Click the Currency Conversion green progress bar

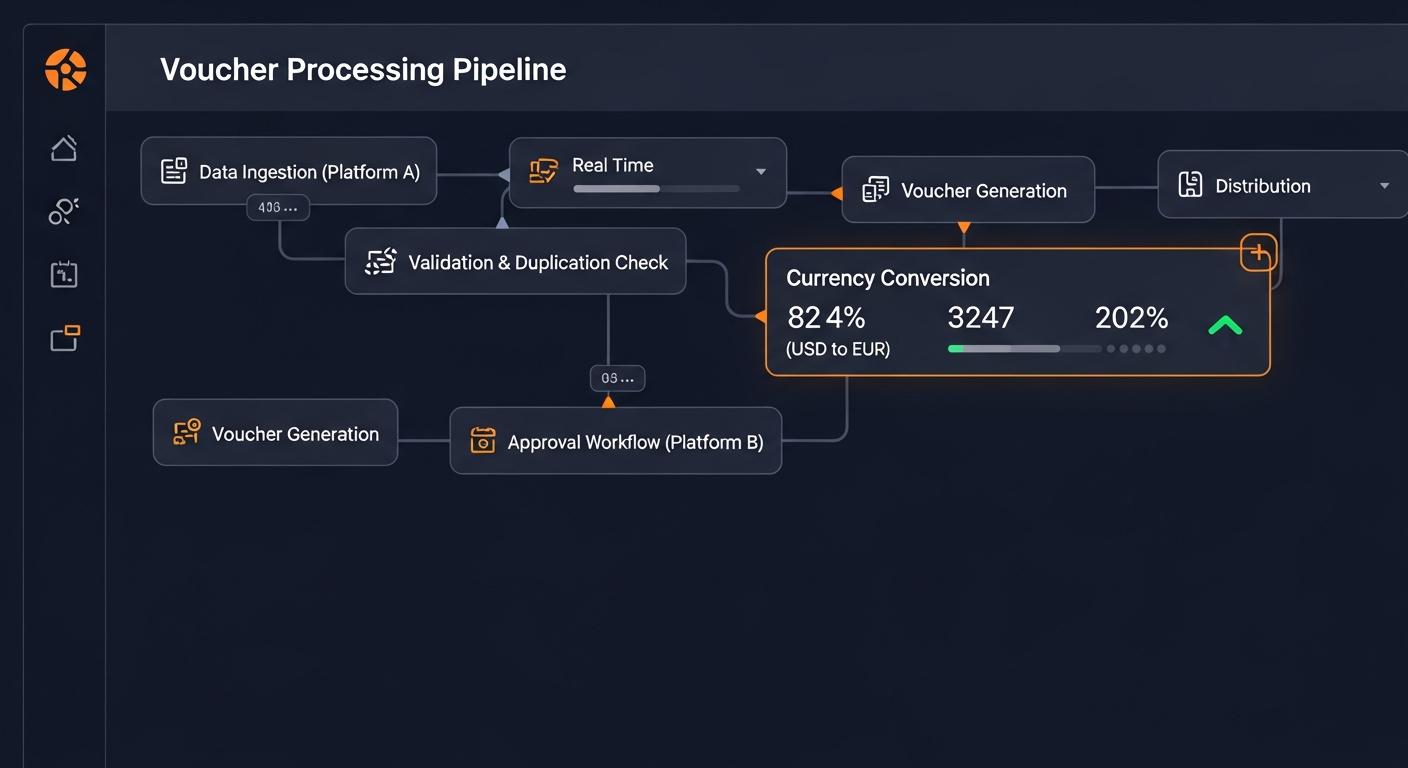click(x=1024, y=349)
